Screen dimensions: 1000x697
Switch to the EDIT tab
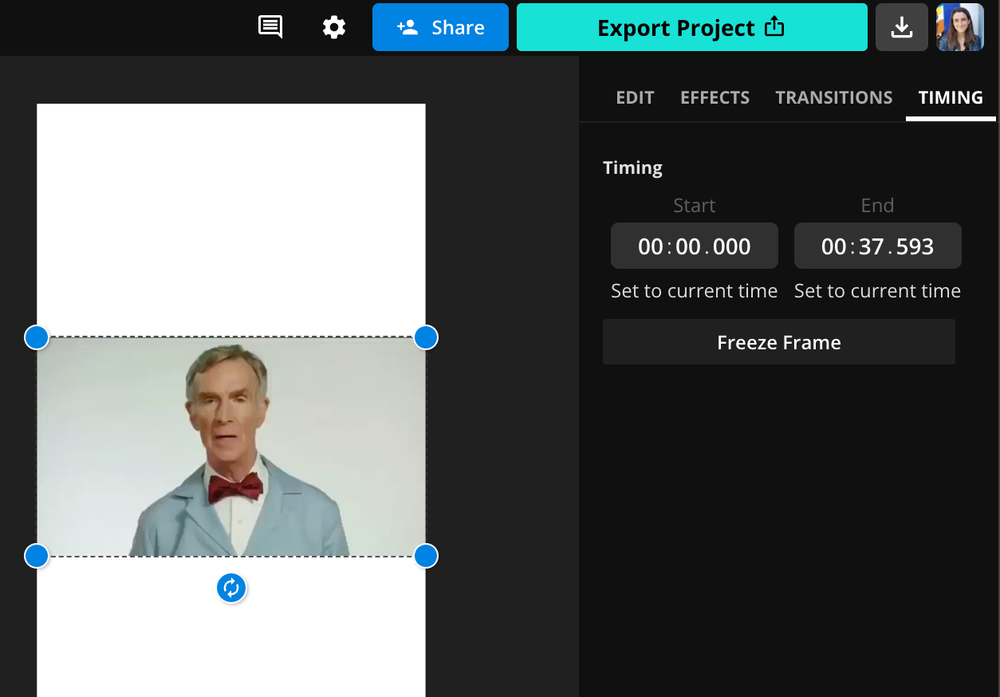point(635,97)
